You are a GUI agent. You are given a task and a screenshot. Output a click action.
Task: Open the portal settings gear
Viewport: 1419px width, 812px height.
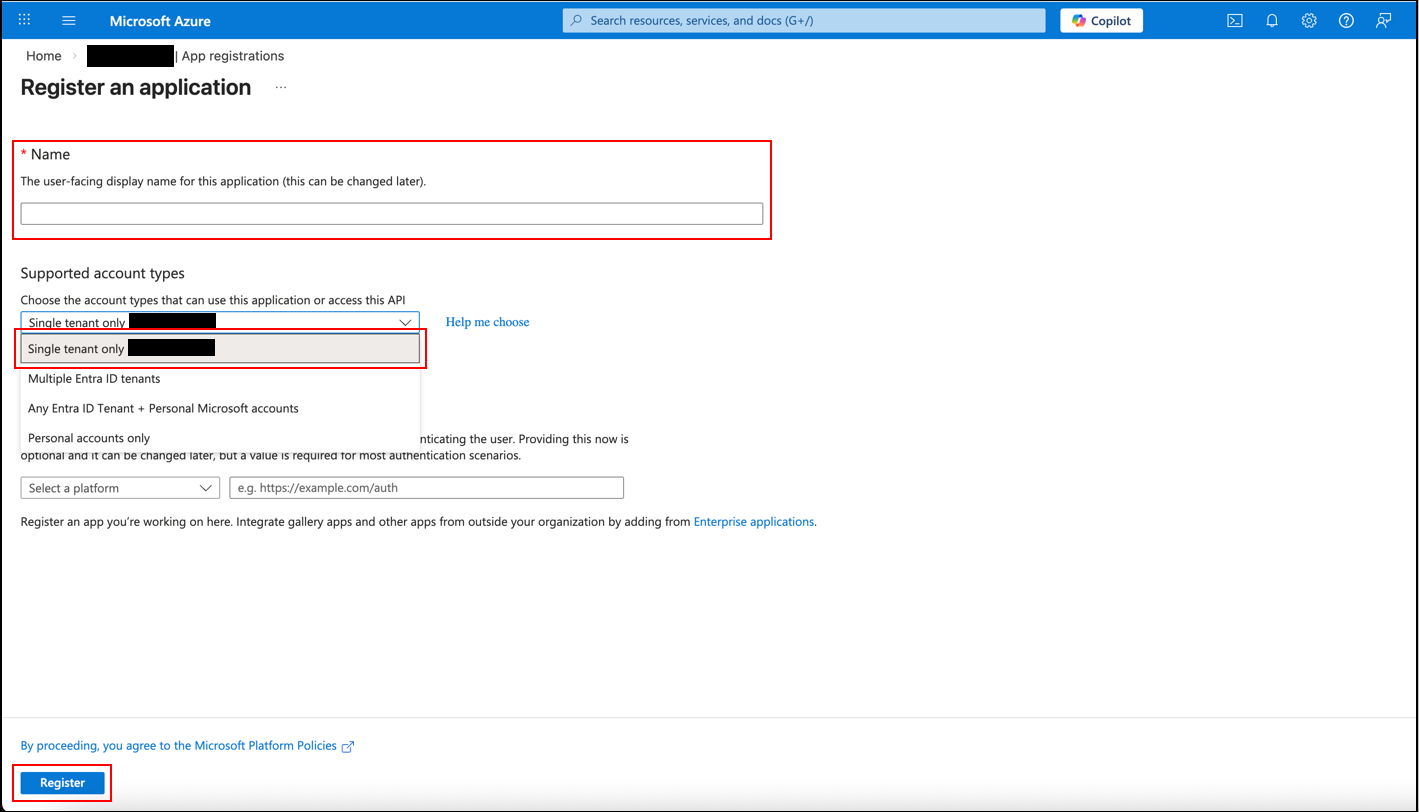(x=1309, y=20)
